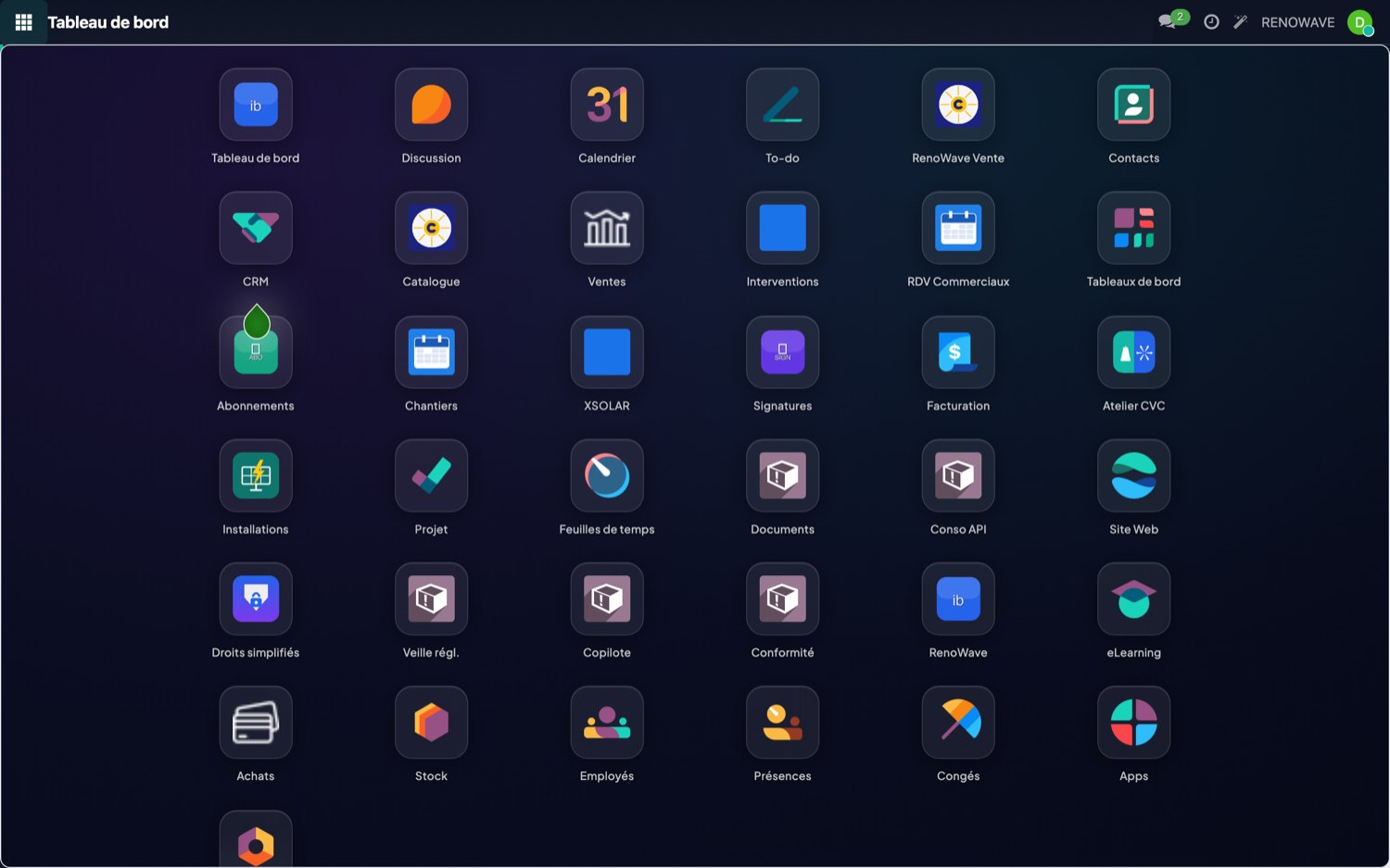Click the Tableau de bord title

(107, 22)
